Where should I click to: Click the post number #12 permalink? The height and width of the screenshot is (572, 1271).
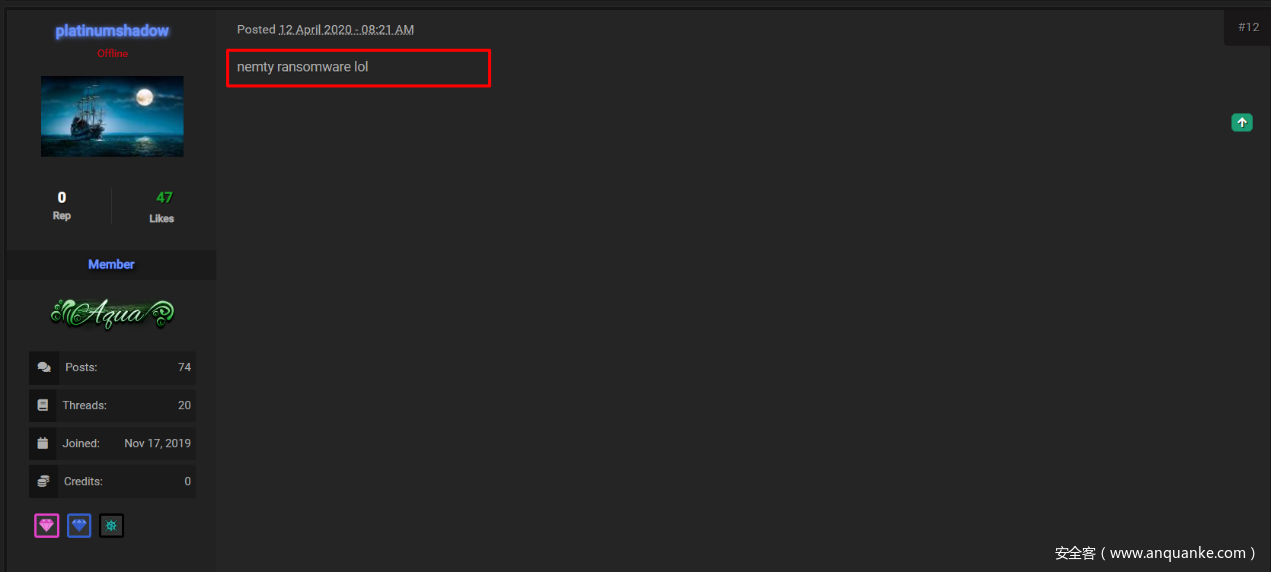click(1248, 27)
